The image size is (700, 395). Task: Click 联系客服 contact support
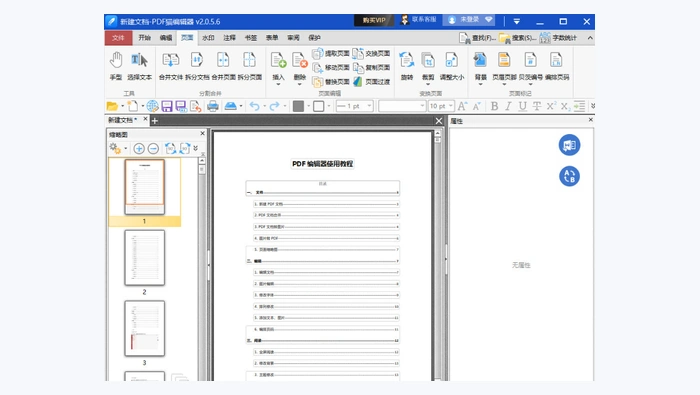point(419,20)
